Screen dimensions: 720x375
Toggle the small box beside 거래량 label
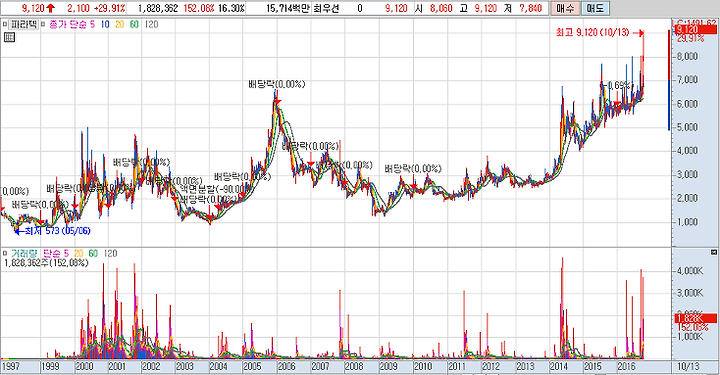(x=5, y=253)
